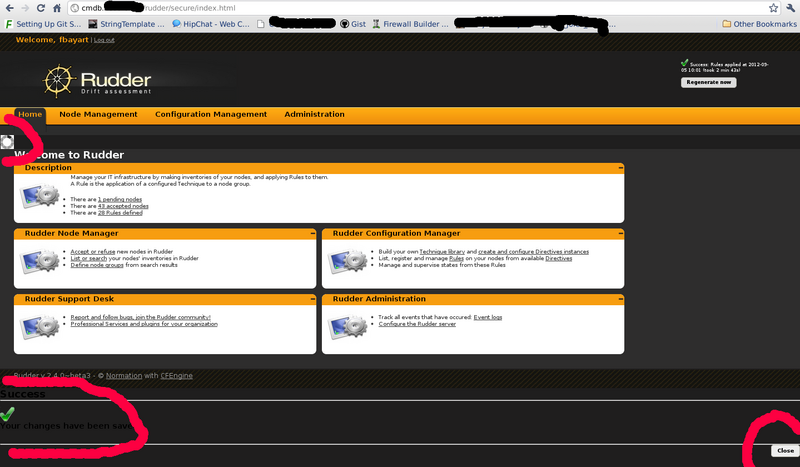Open the 28 Rules defined link
This screenshot has height=467, width=800.
[120, 213]
